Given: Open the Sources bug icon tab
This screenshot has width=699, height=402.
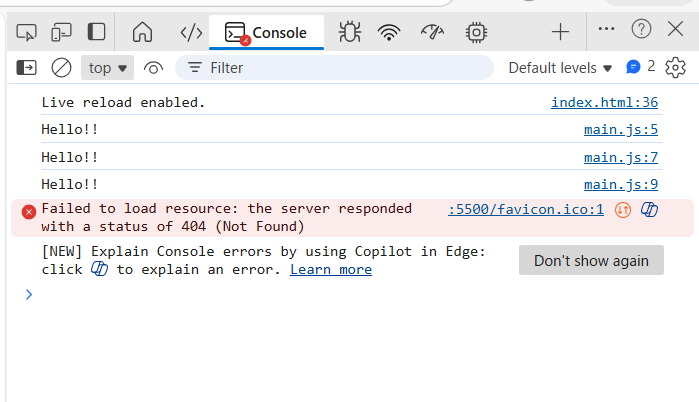Looking at the screenshot, I should click(x=349, y=33).
